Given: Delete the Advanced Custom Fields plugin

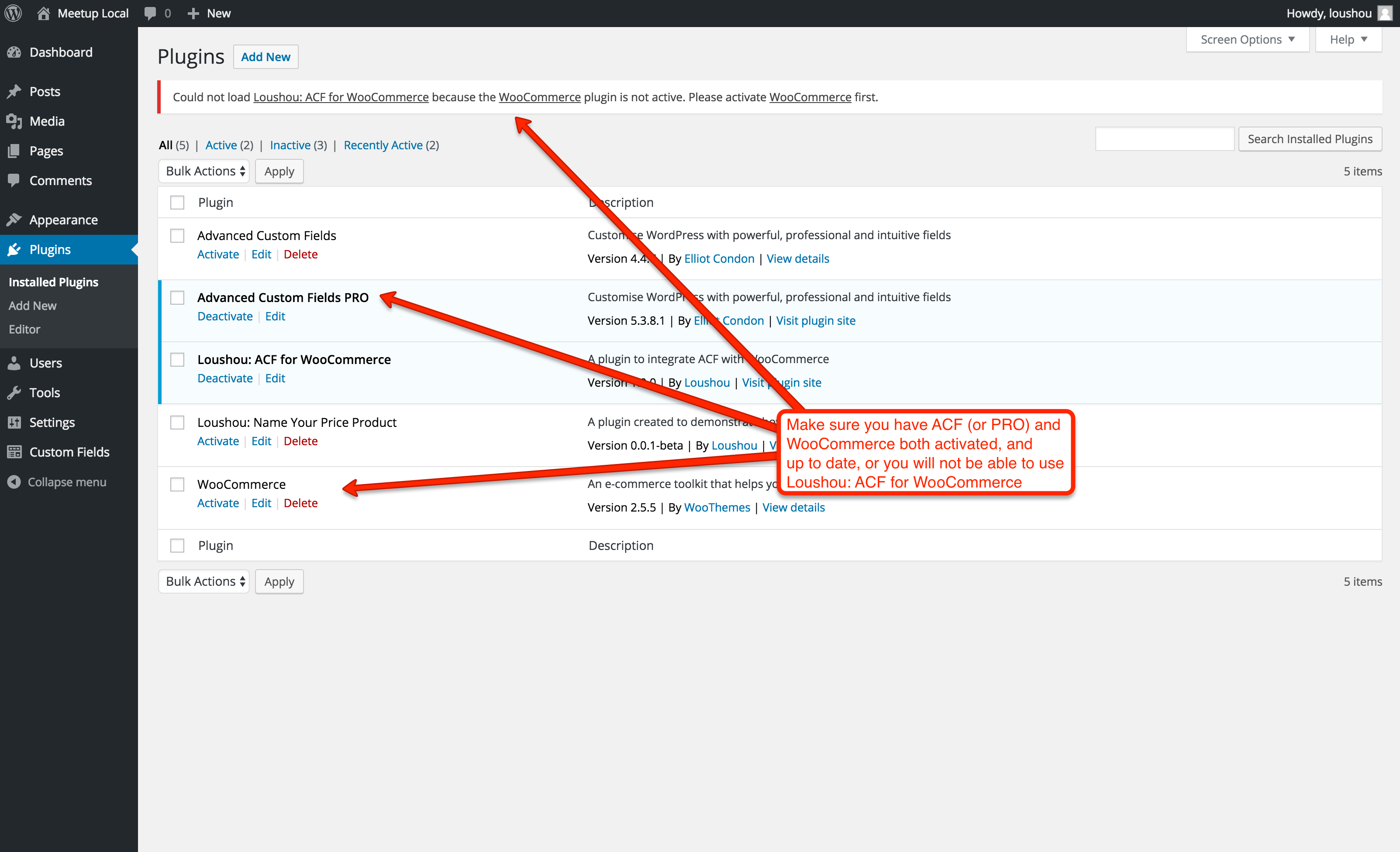Looking at the screenshot, I should (x=300, y=254).
